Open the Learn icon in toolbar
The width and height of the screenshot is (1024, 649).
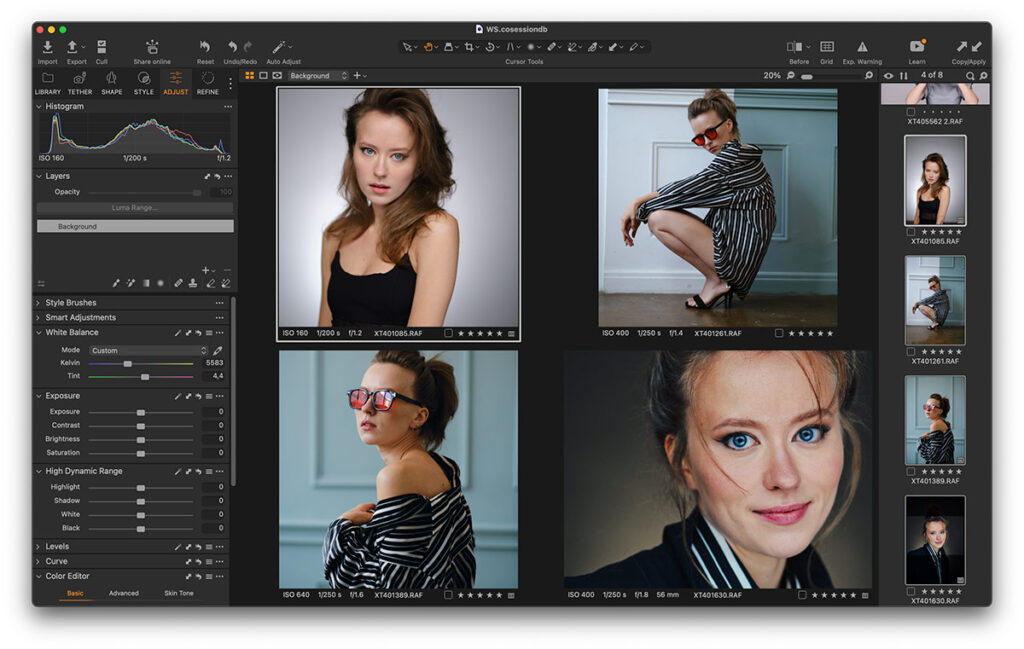pyautogui.click(x=917, y=47)
